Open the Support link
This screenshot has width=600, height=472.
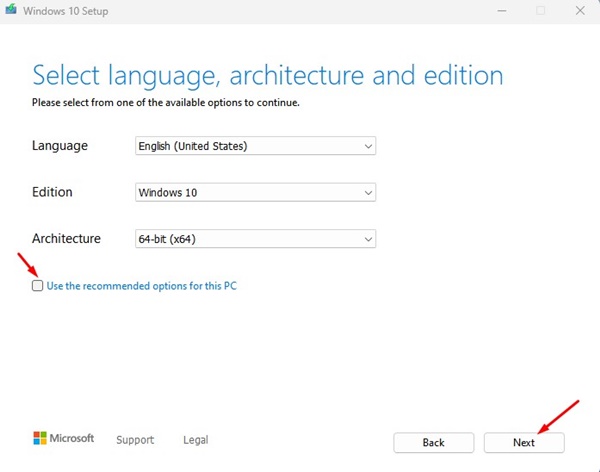coord(135,440)
